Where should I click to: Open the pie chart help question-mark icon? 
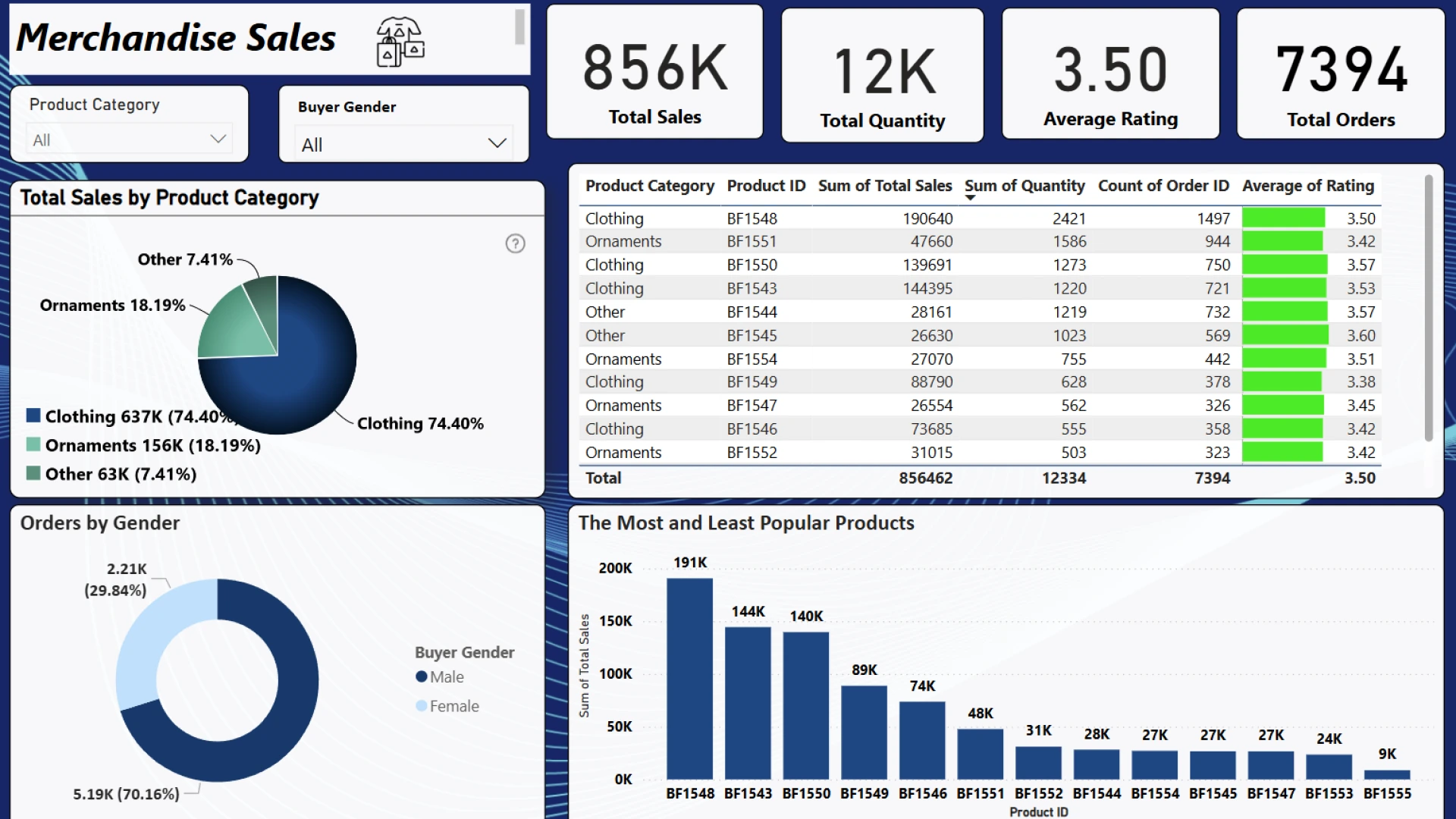(x=516, y=243)
